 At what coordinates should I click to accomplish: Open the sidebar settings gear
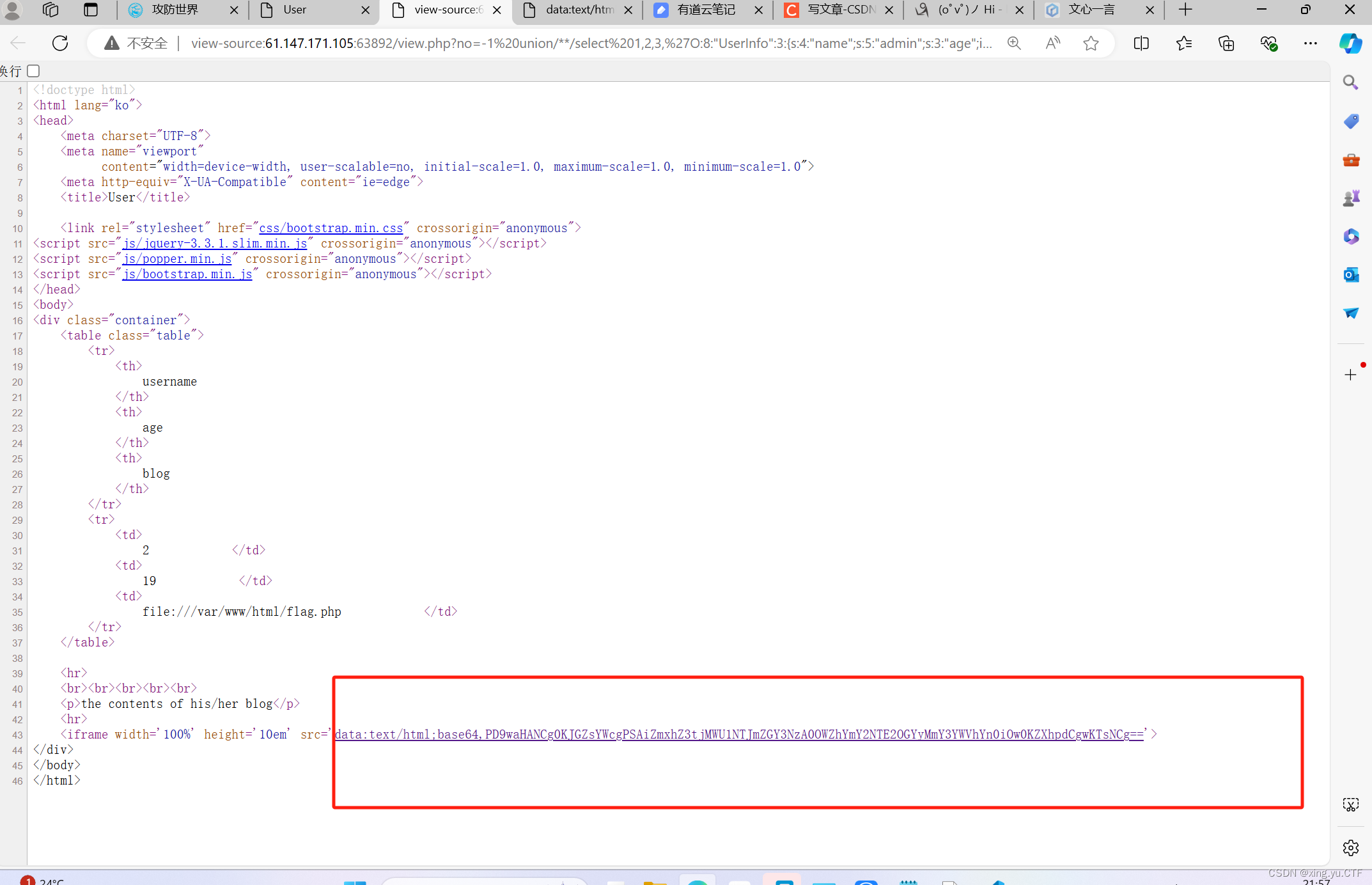coord(1350,848)
